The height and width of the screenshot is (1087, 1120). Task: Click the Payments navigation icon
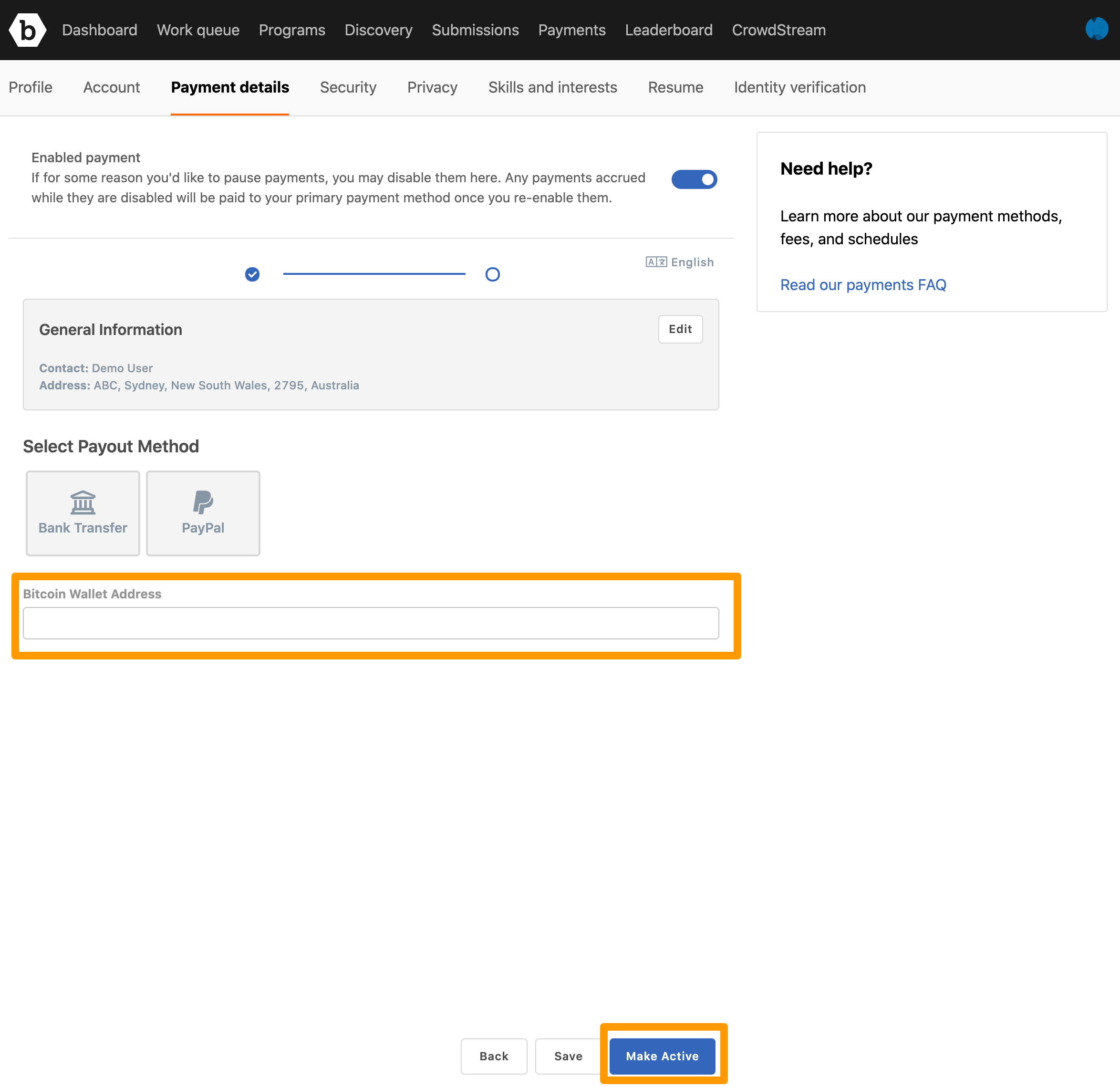(572, 30)
